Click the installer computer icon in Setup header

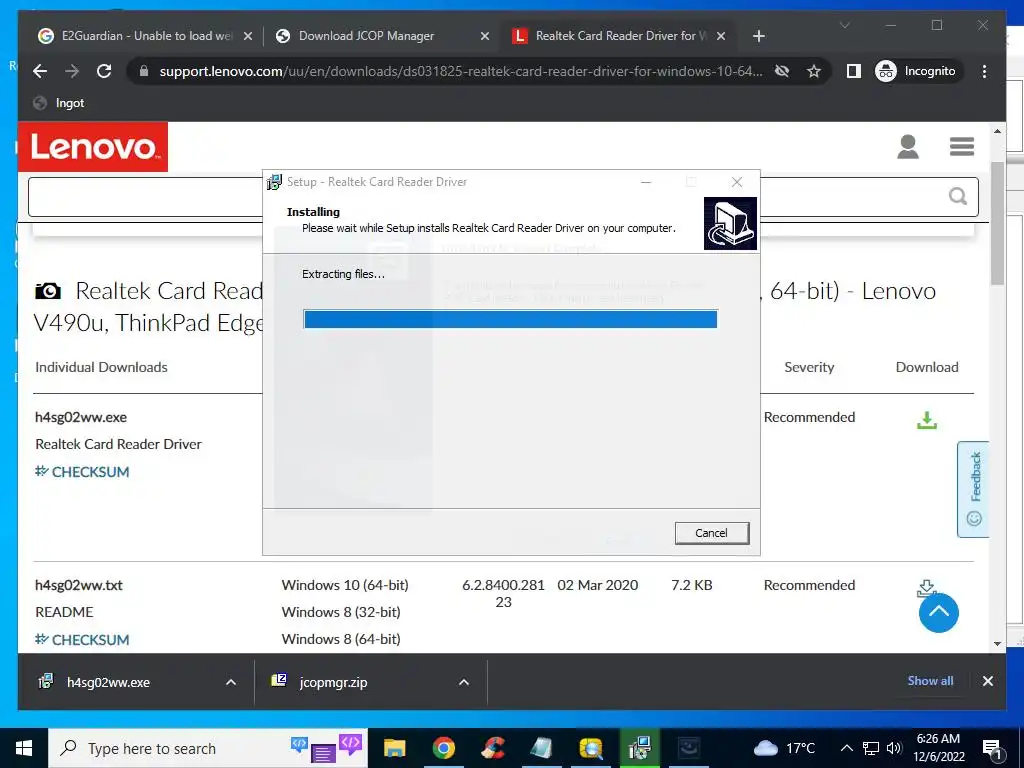pyautogui.click(x=730, y=223)
